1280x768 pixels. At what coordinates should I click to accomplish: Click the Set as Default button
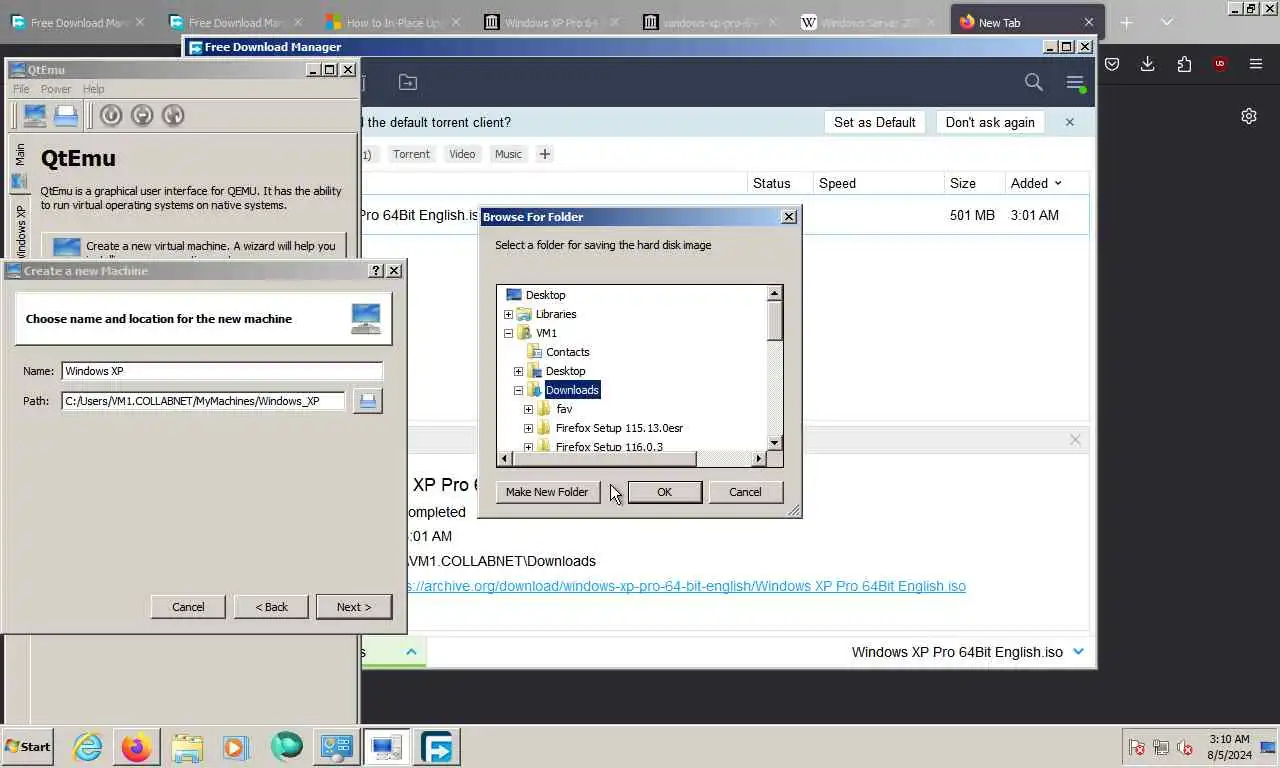click(875, 122)
